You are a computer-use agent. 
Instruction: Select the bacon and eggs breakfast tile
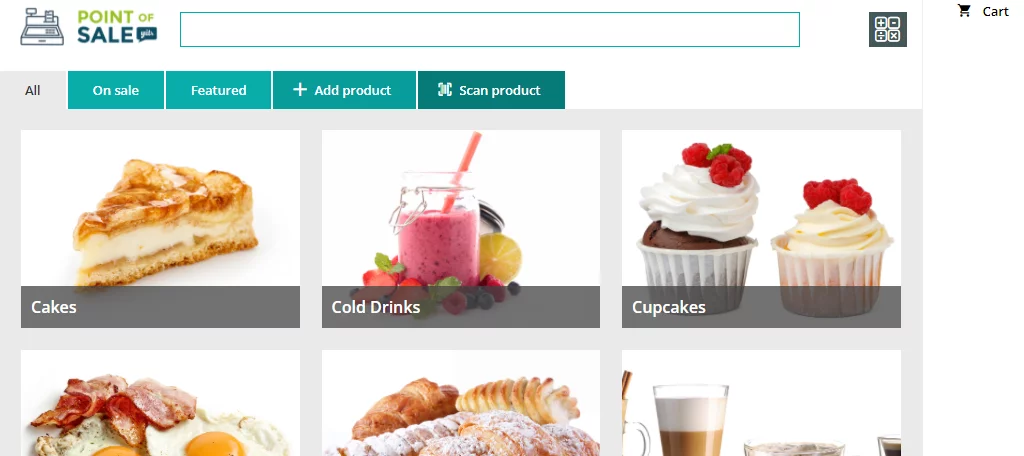(160, 403)
